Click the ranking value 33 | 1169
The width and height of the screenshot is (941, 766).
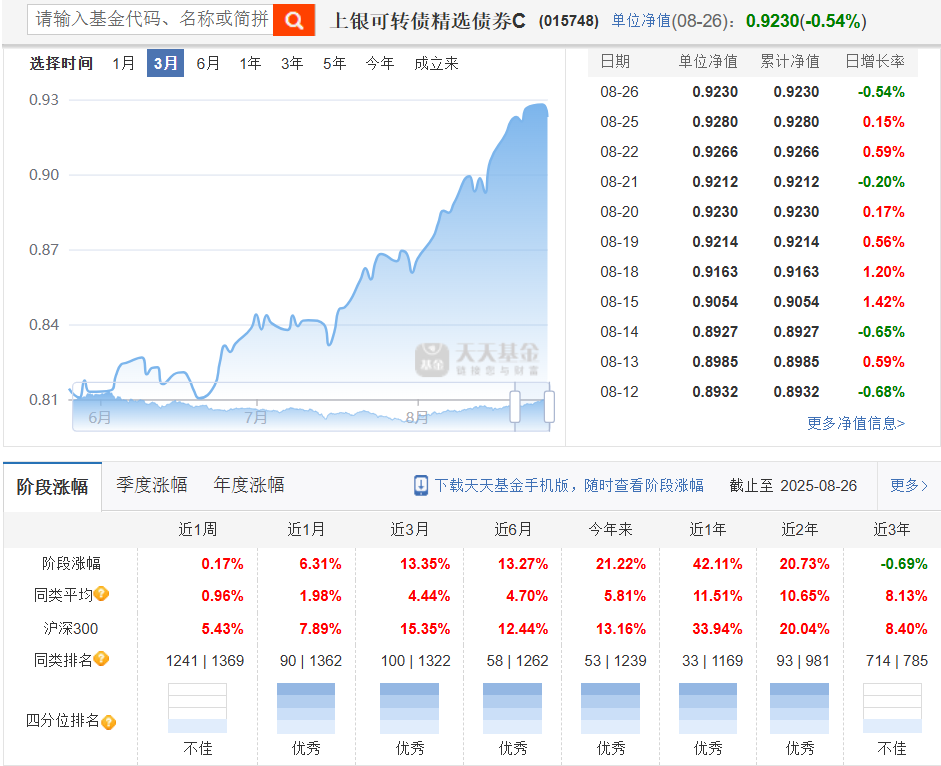(712, 661)
